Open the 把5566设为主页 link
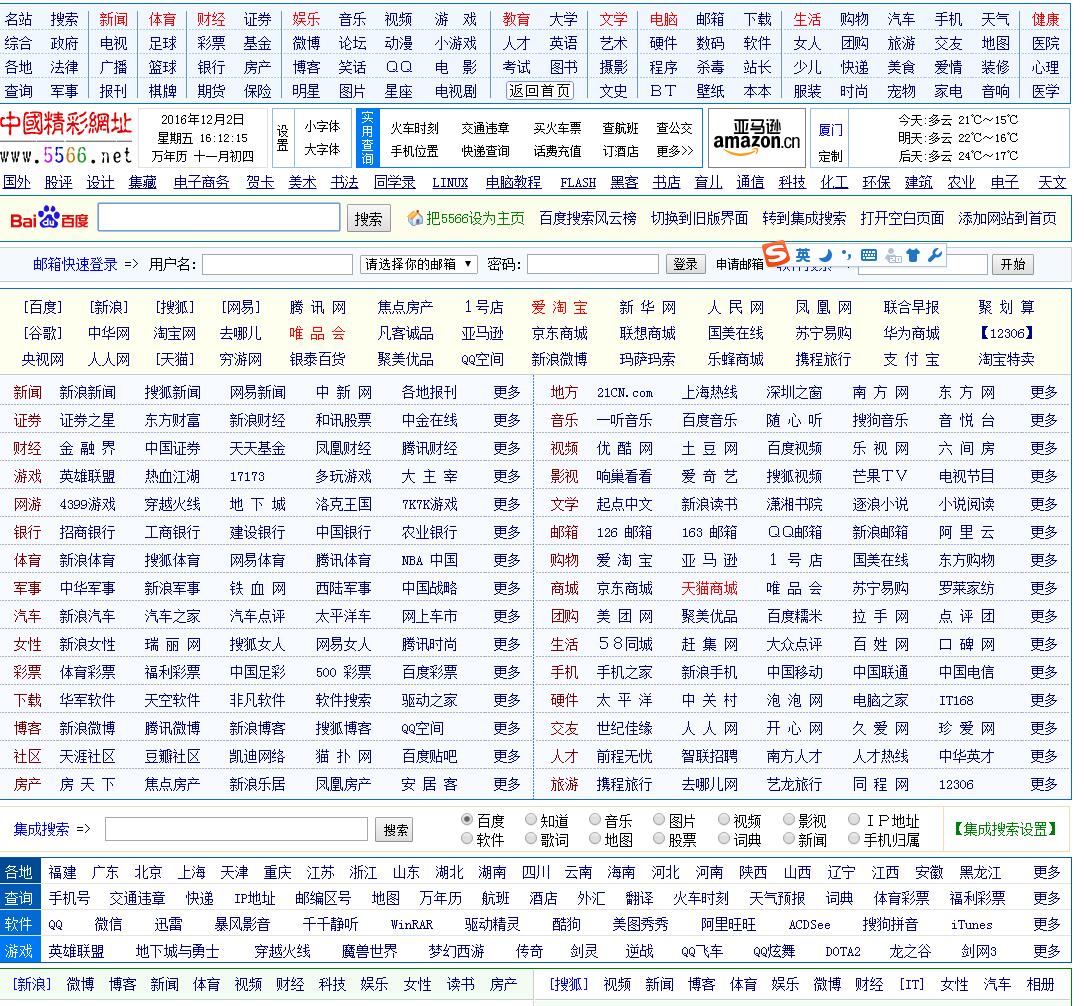1084x1006 pixels. click(476, 218)
